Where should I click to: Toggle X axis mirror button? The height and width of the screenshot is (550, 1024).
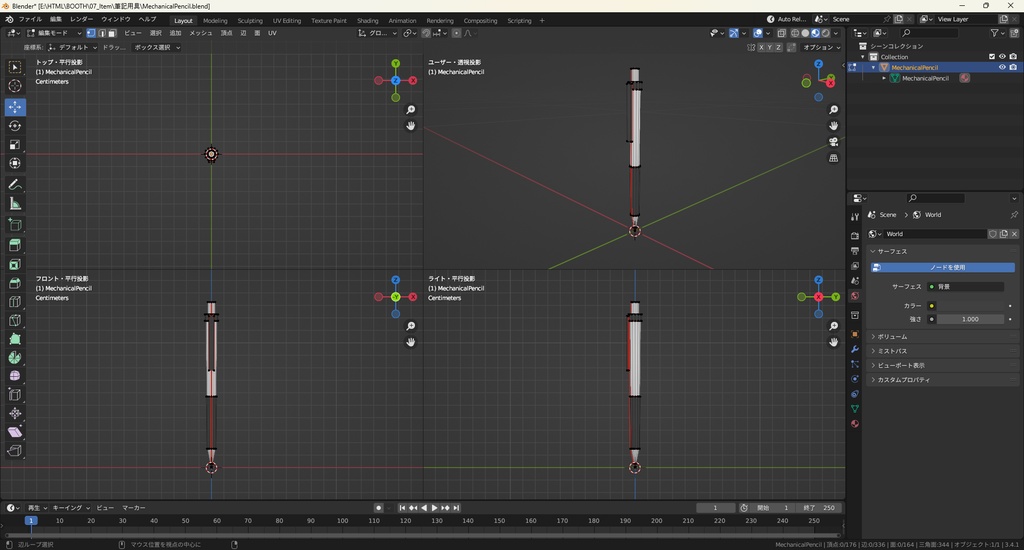[x=761, y=47]
